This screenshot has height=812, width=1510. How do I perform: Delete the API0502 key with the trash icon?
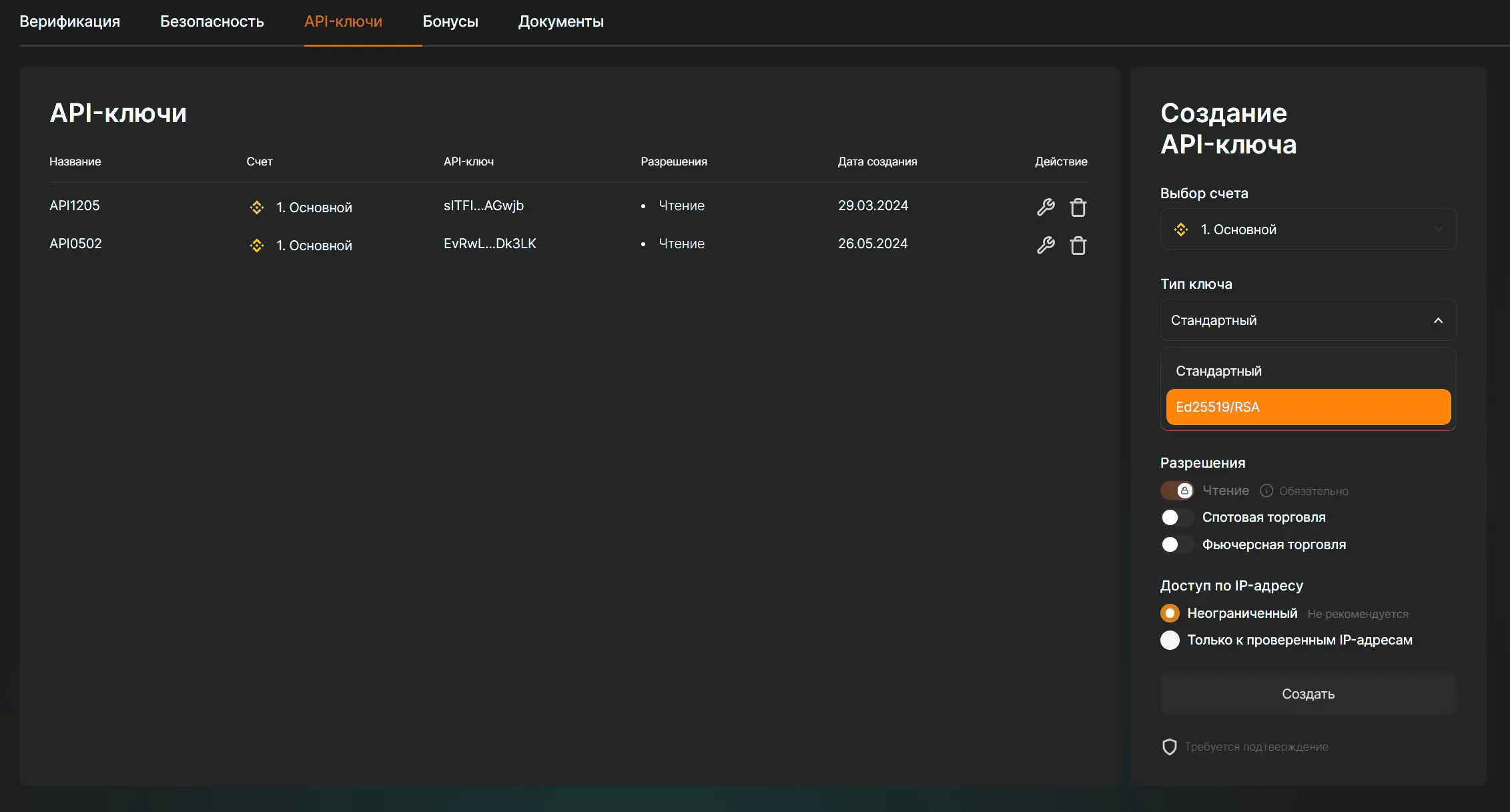(x=1078, y=246)
